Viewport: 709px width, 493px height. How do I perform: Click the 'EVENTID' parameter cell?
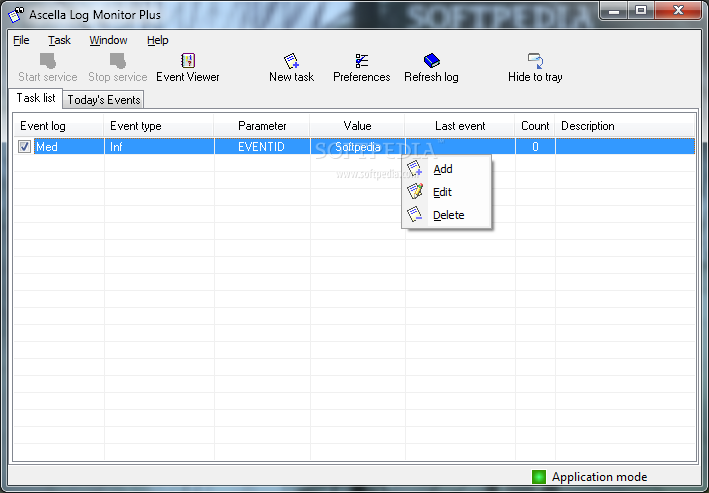(262, 147)
